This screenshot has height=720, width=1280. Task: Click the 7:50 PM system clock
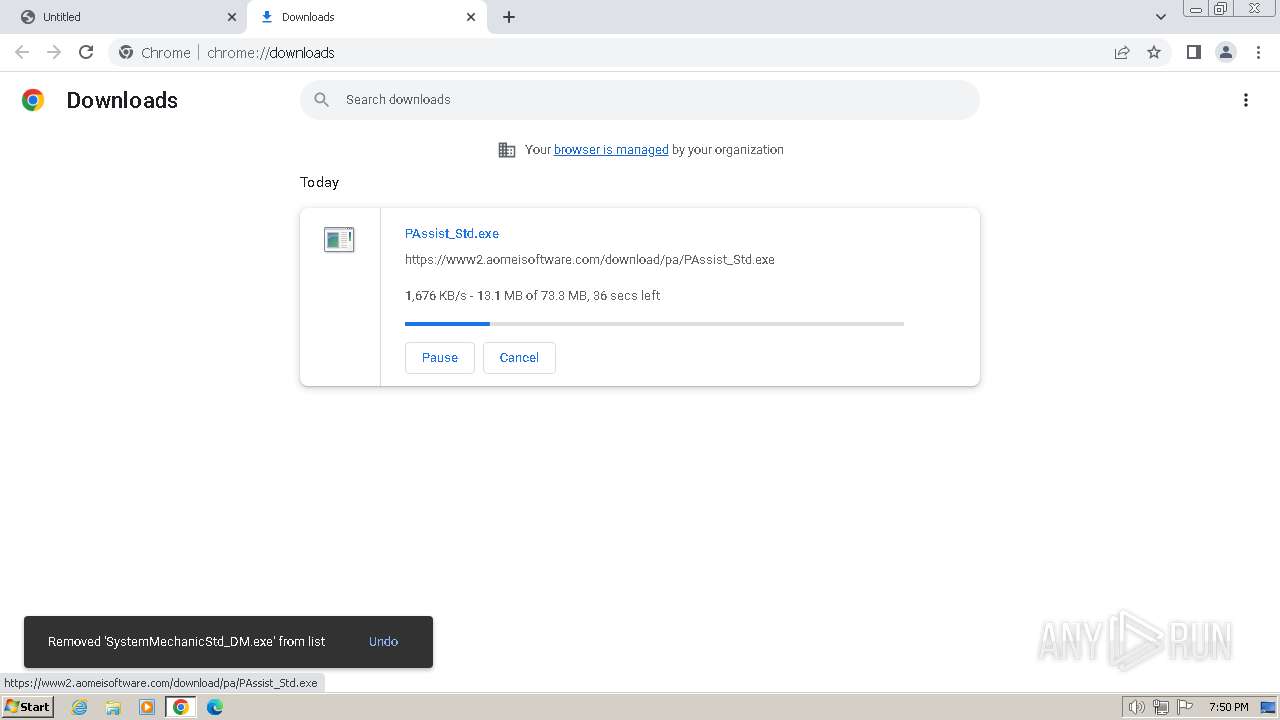tap(1228, 707)
